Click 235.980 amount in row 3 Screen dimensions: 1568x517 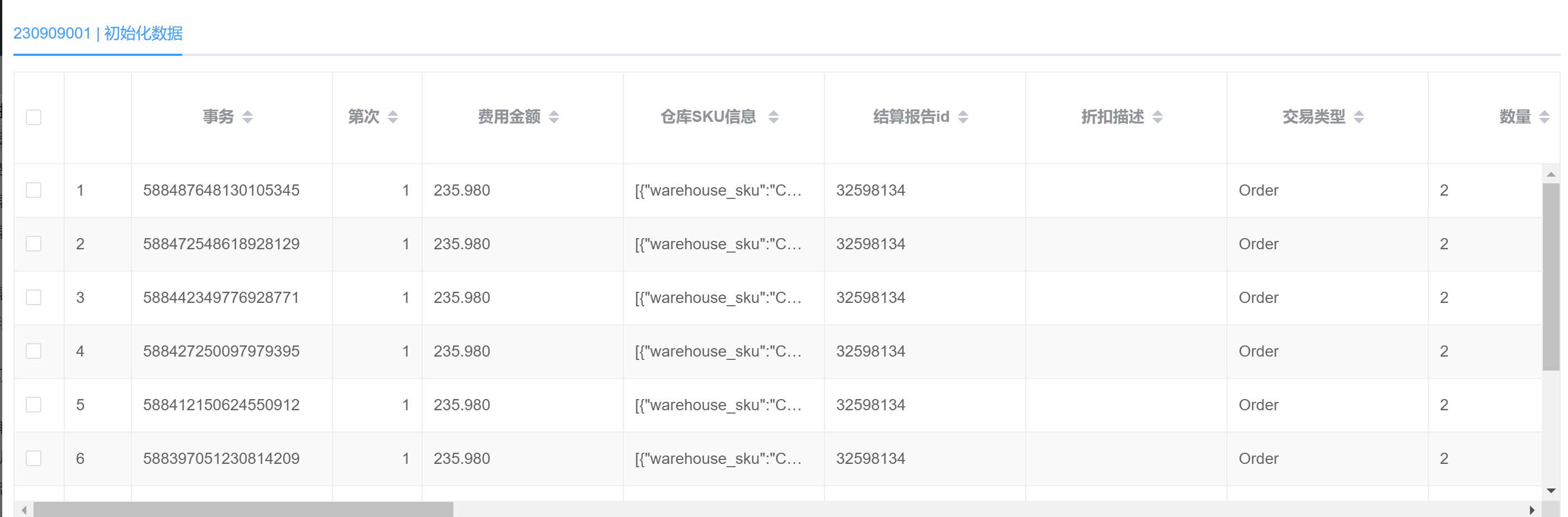[x=461, y=297]
